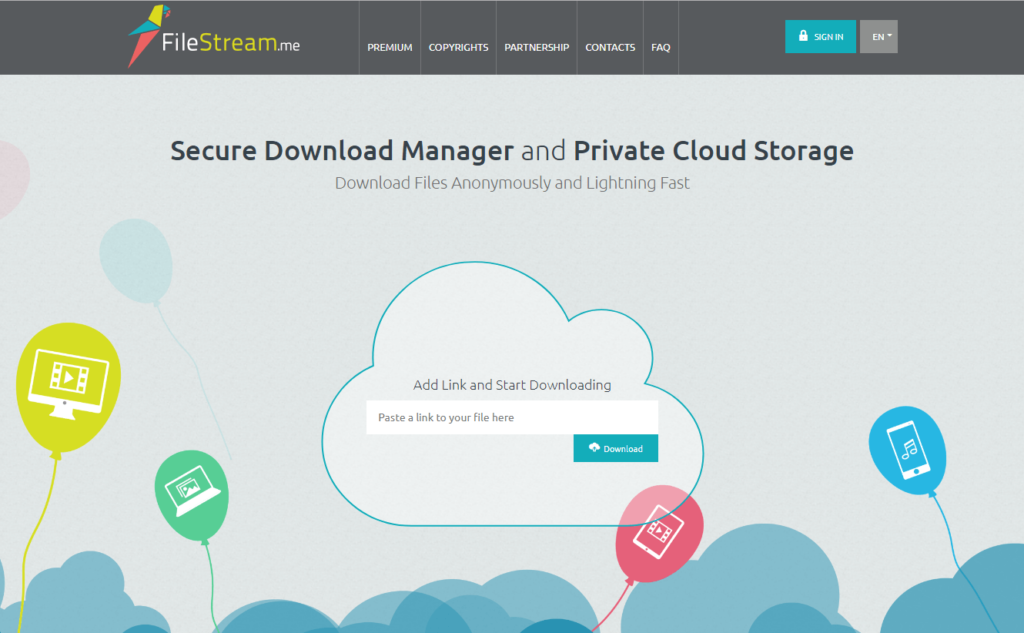1024x633 pixels.
Task: Click the Sign In button
Action: click(x=820, y=37)
